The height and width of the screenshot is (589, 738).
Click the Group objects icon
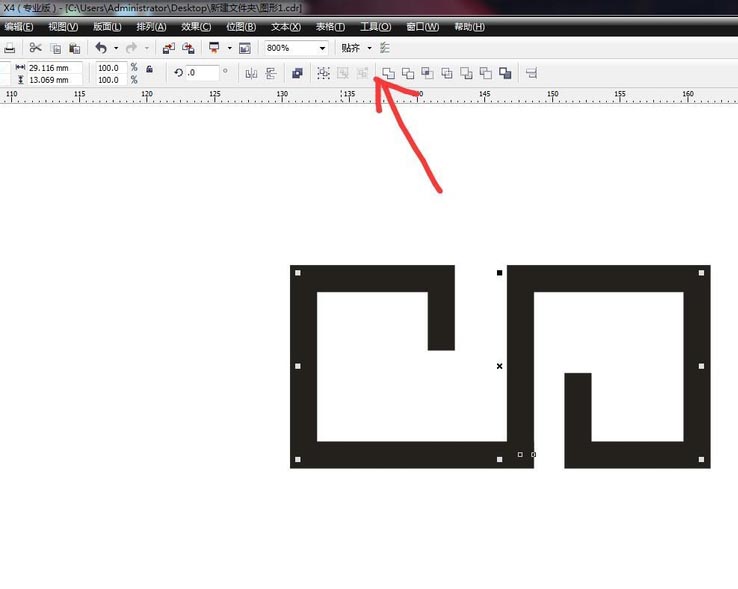[323, 73]
